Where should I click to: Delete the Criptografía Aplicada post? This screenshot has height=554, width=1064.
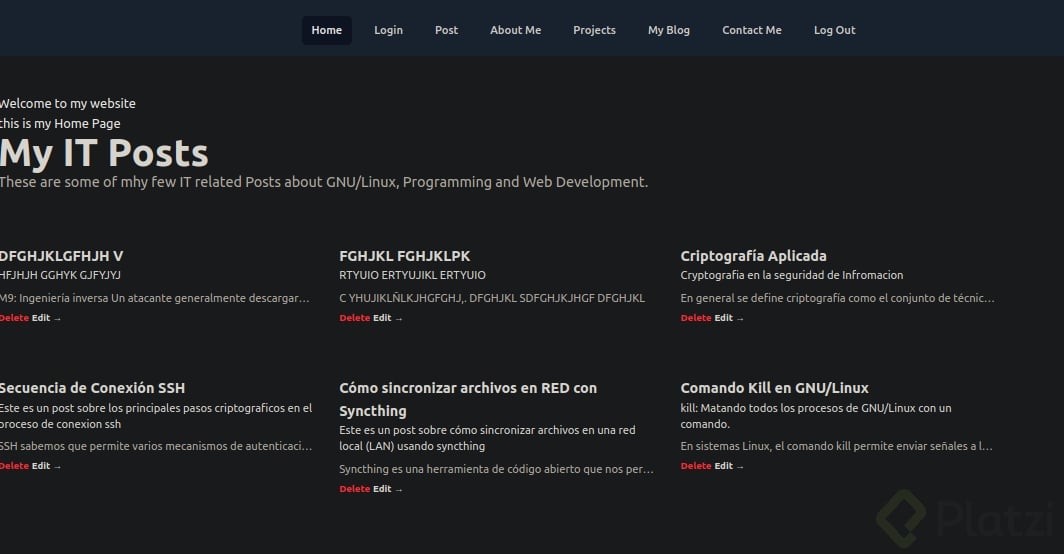coord(696,318)
